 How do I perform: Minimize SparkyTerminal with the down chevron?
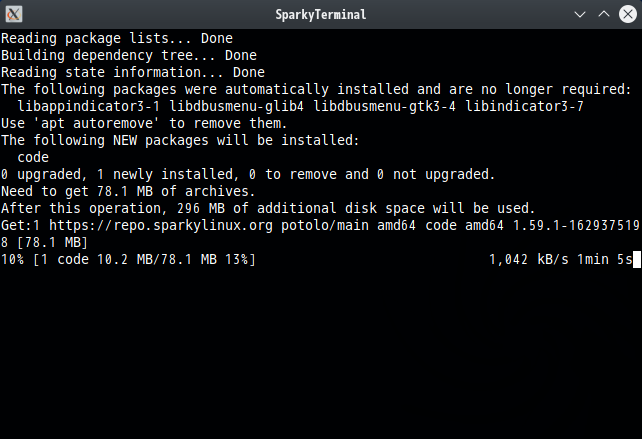tap(580, 15)
